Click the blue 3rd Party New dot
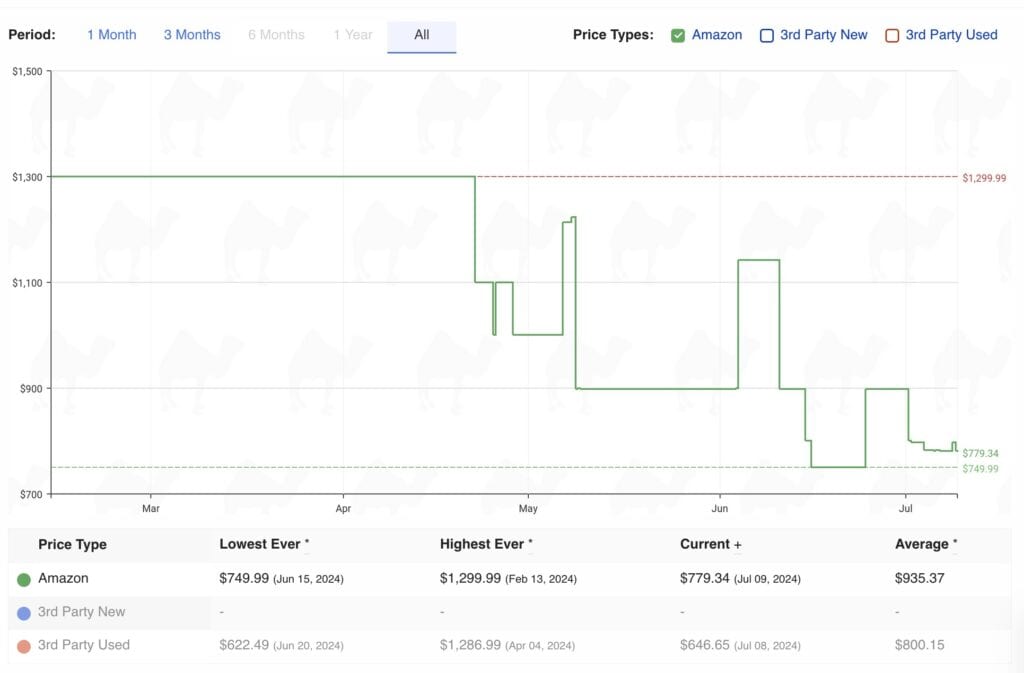Viewport: 1024px width, 673px height. pos(24,612)
